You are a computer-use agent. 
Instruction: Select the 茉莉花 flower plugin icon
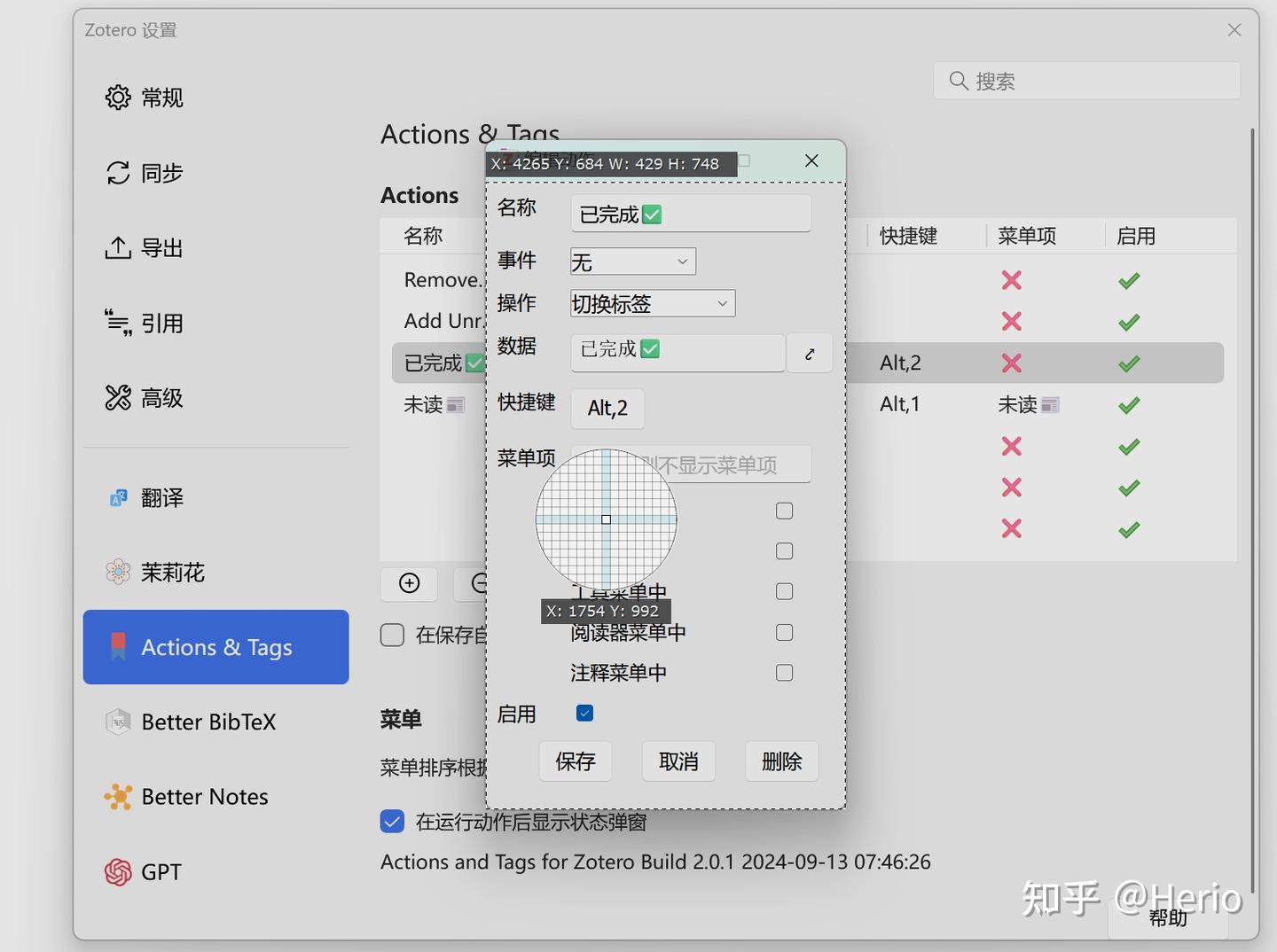[118, 572]
